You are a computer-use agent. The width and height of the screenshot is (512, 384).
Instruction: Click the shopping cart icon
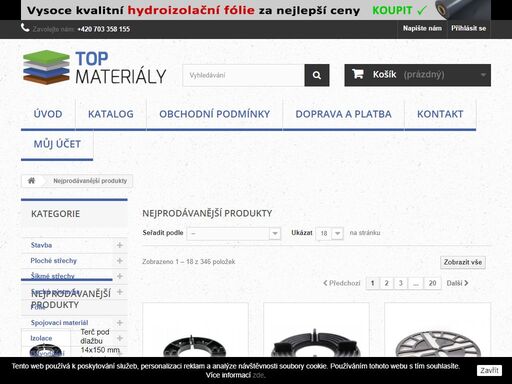(358, 74)
